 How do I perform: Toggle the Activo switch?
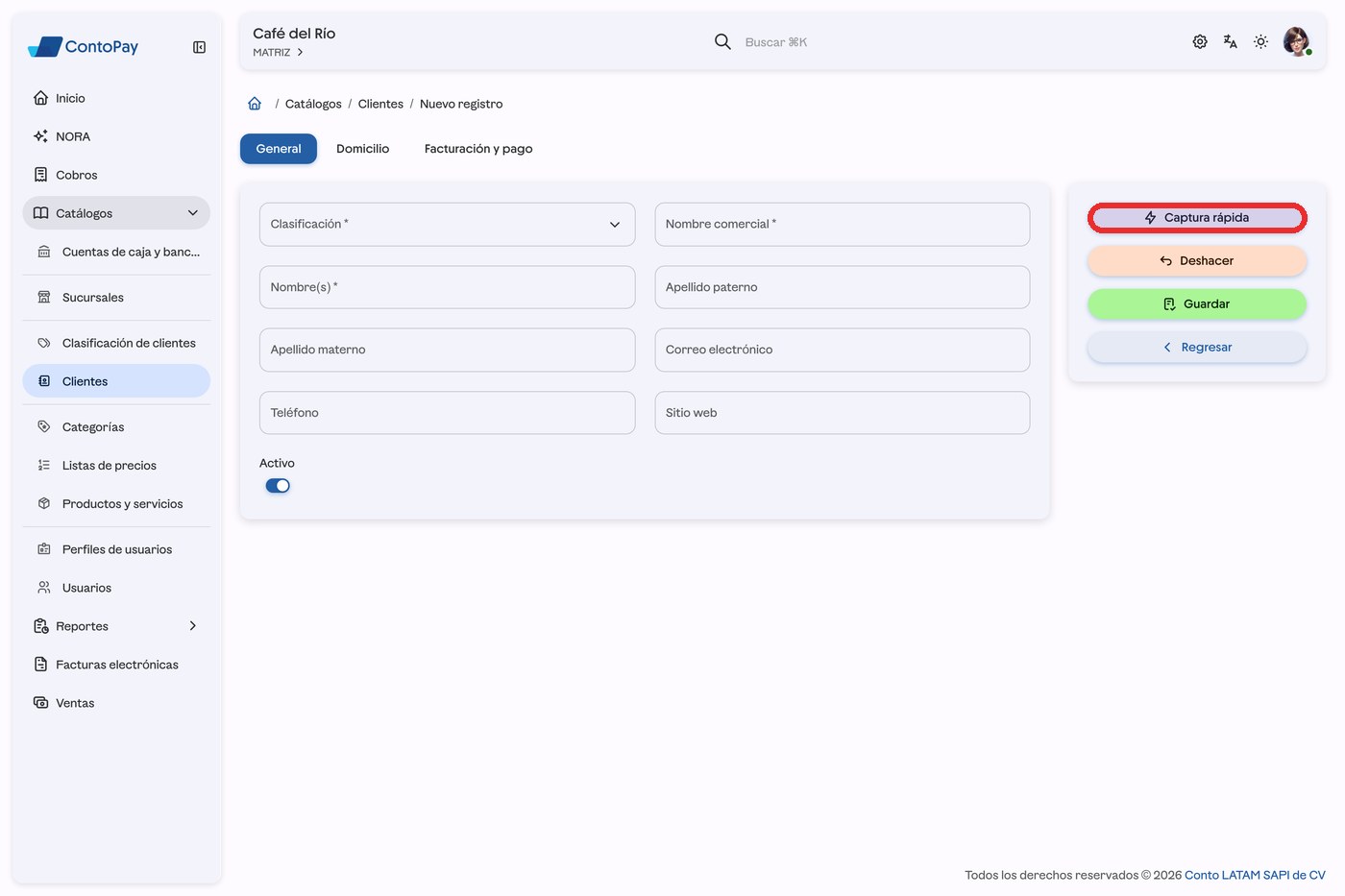point(278,486)
